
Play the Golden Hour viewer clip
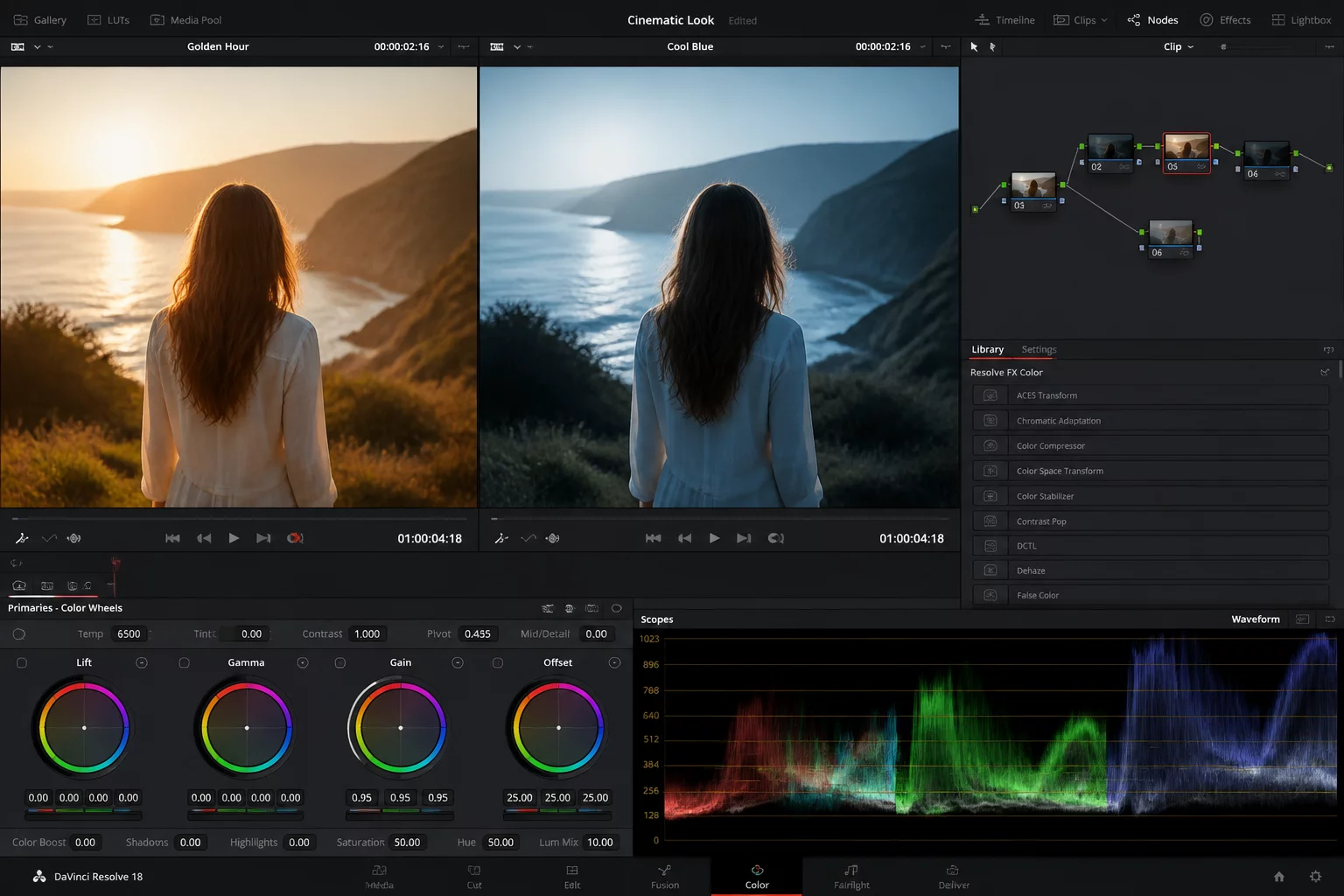click(234, 538)
